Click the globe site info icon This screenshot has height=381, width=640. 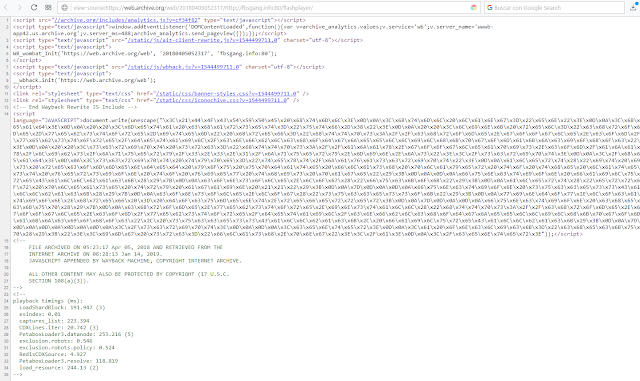pyautogui.click(x=64, y=7)
